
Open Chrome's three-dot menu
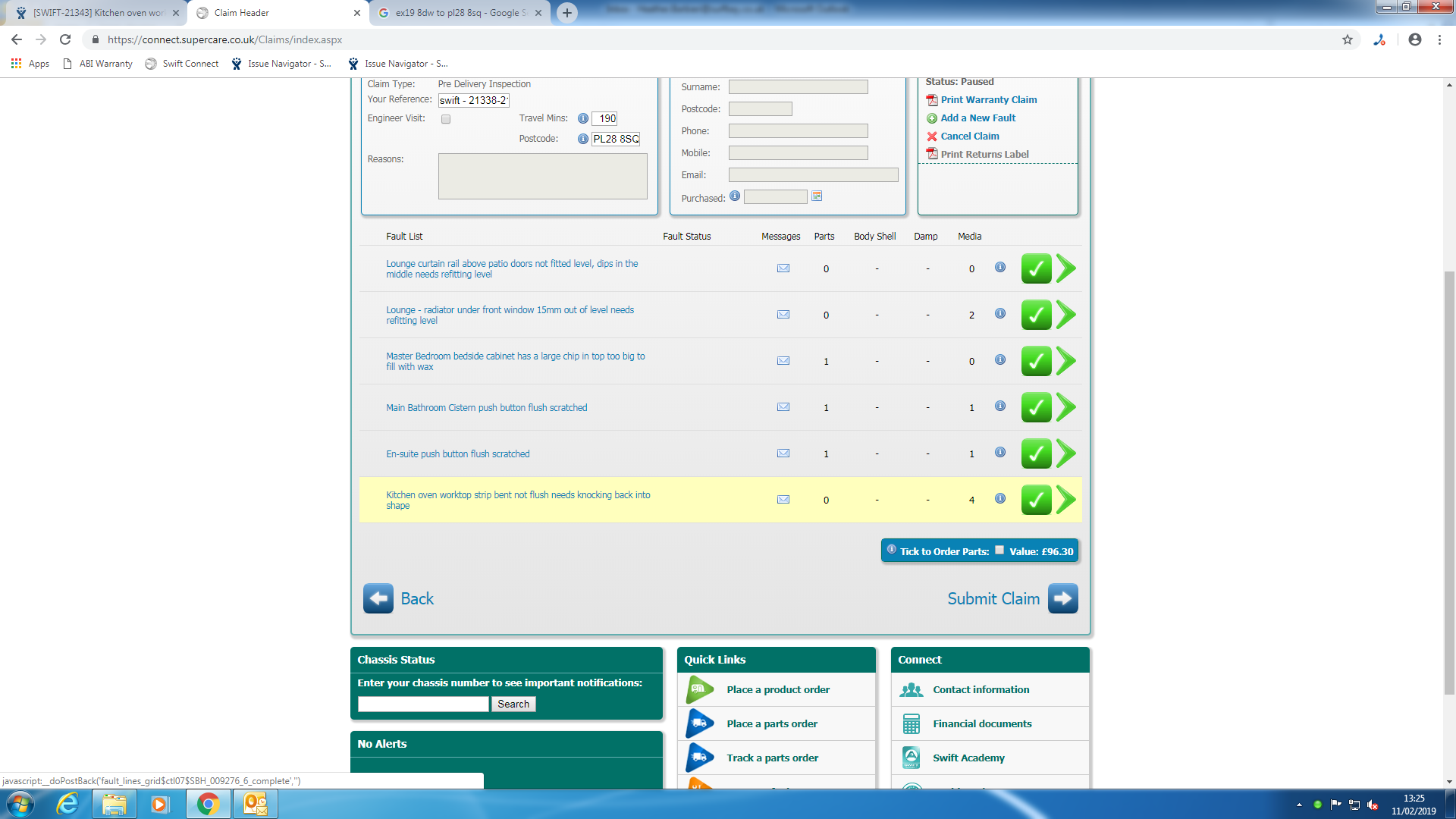[1439, 39]
